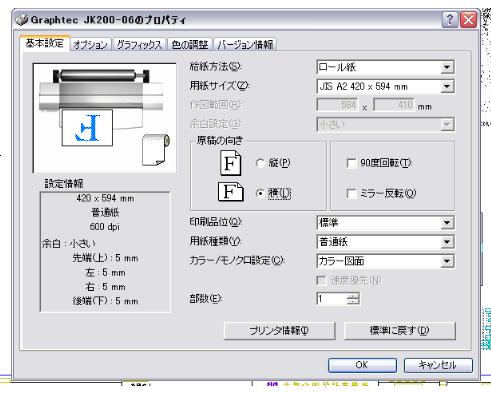Switch to the オプション tab

90,44
